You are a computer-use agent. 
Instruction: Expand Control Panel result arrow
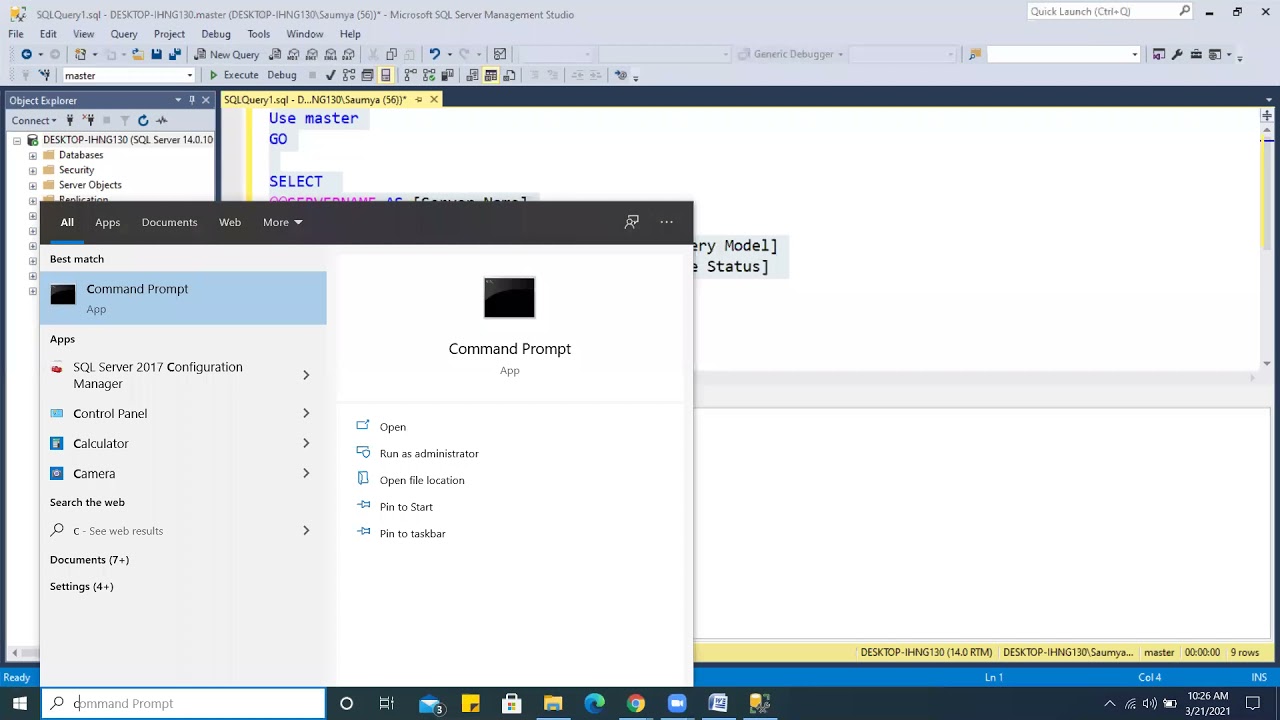306,413
